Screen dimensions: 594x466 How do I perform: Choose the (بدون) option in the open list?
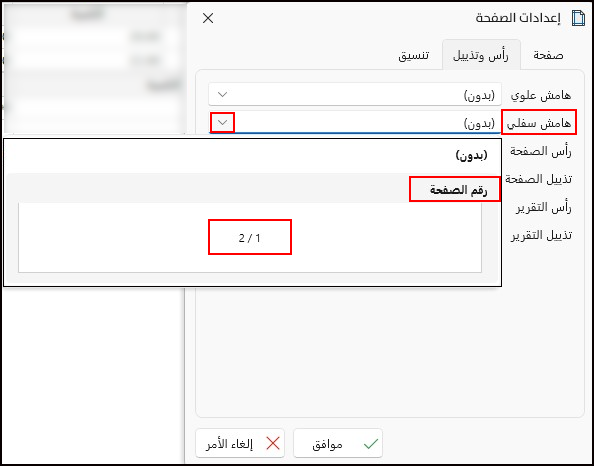click(471, 156)
